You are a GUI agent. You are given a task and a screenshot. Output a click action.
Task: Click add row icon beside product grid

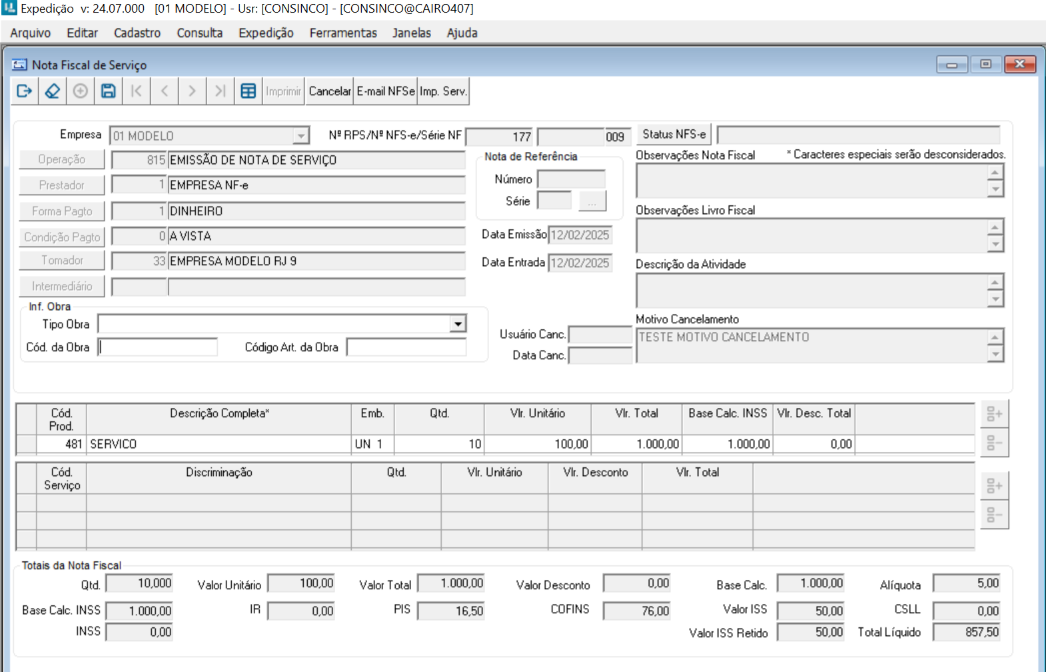(x=995, y=414)
